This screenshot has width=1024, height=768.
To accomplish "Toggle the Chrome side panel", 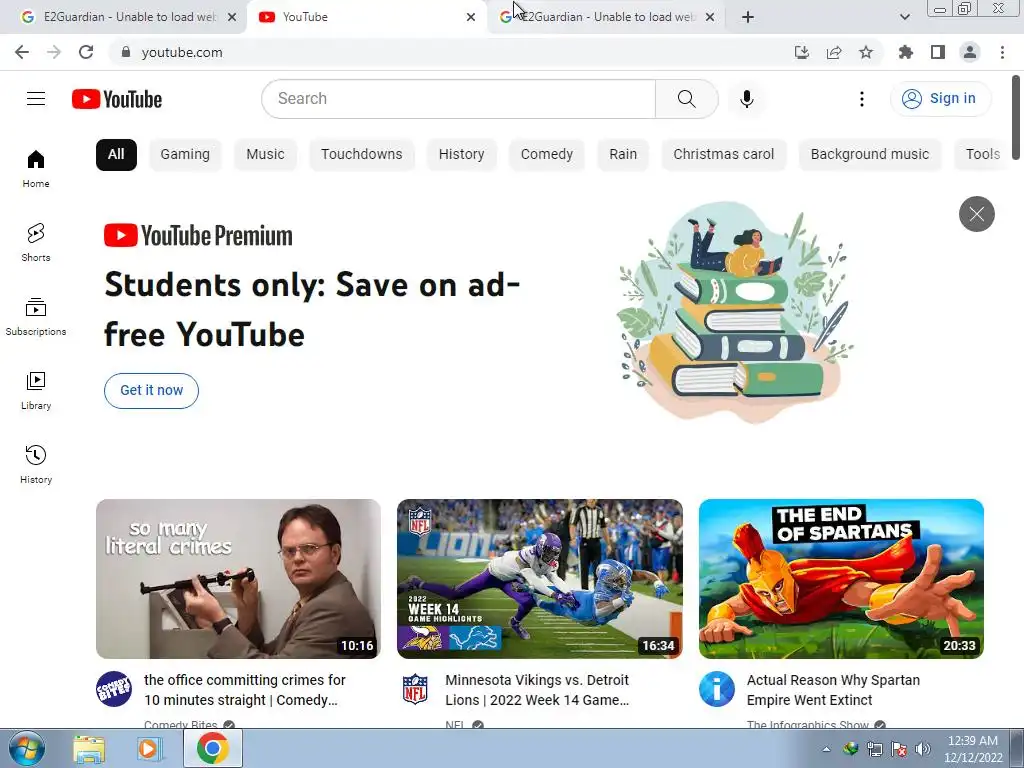I will point(938,52).
